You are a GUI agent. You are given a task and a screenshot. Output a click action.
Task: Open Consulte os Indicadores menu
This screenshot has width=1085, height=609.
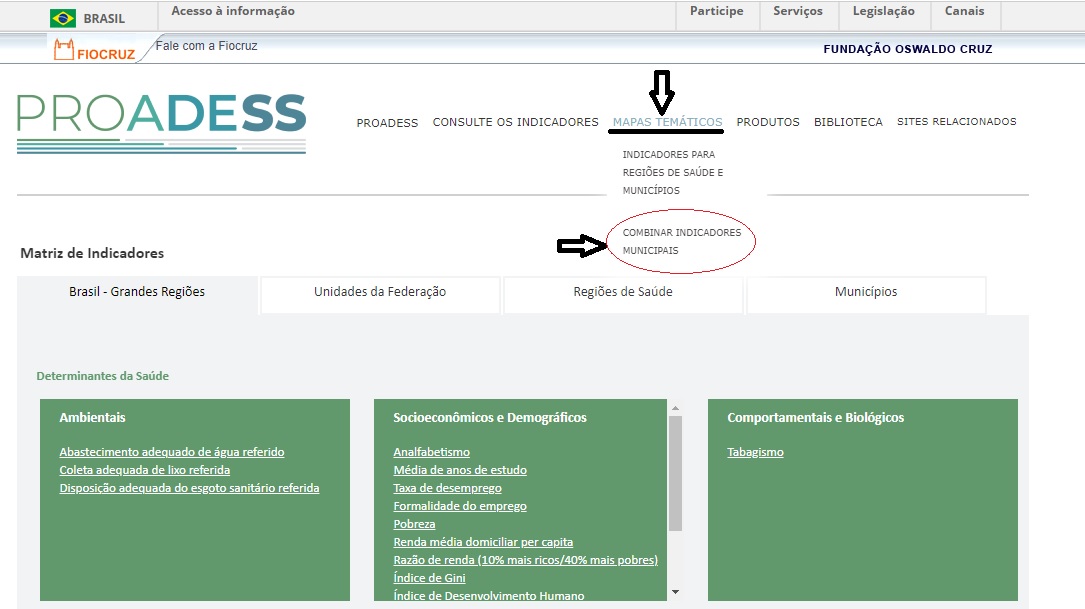[516, 122]
